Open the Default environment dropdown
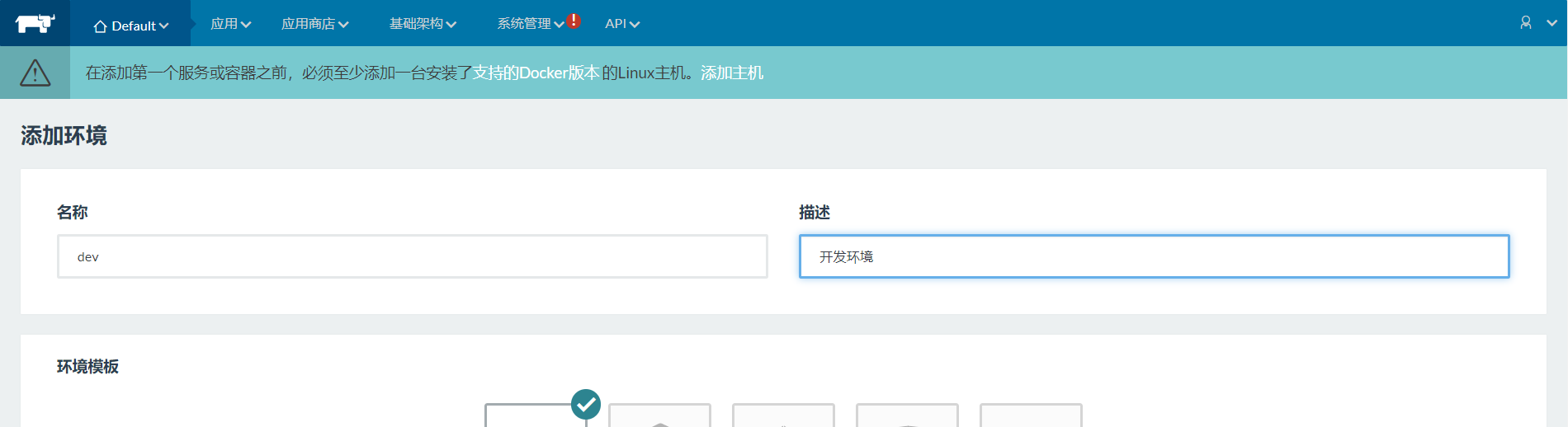 pos(132,26)
